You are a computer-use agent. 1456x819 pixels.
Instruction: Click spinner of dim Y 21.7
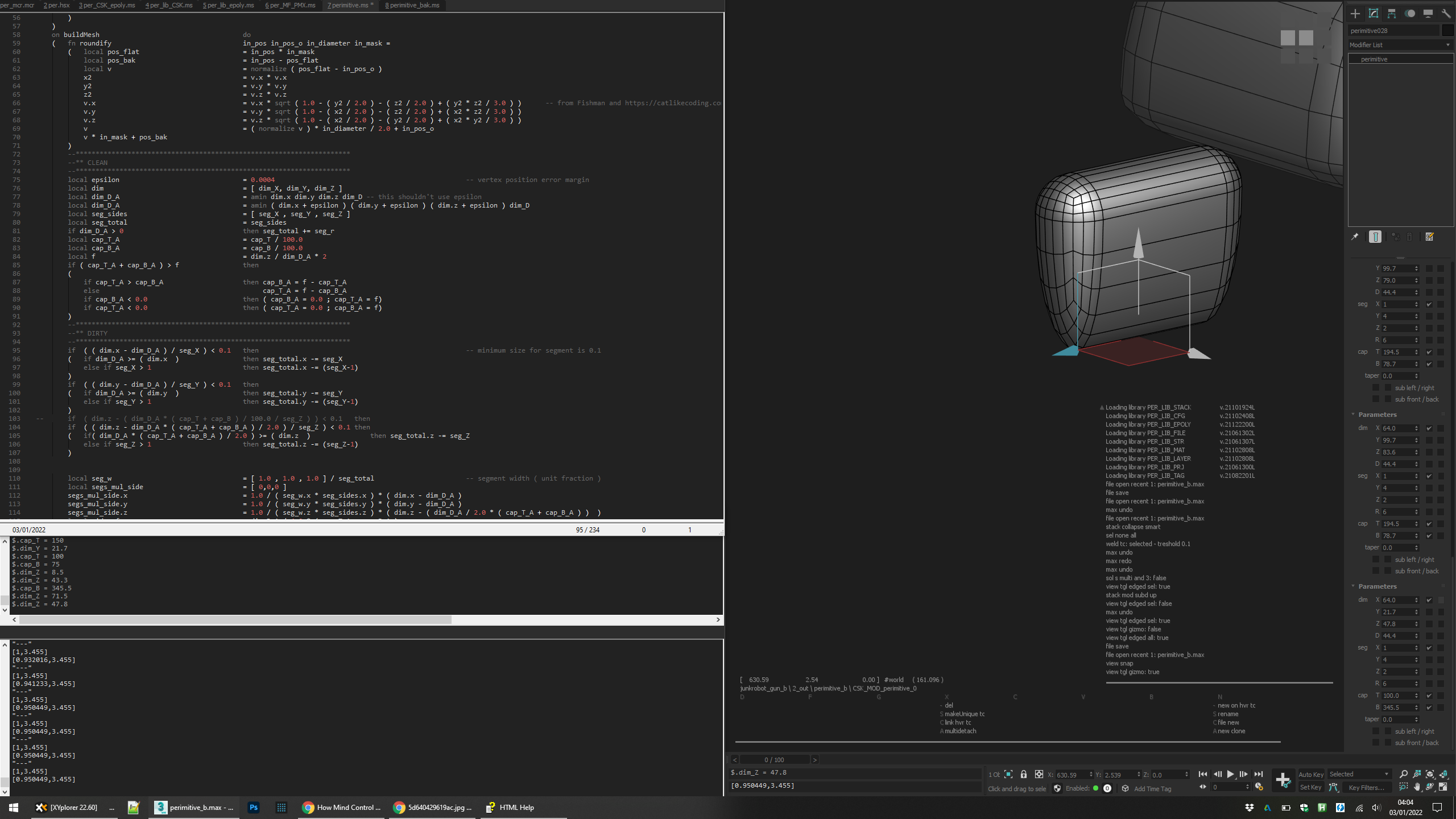pos(1416,612)
